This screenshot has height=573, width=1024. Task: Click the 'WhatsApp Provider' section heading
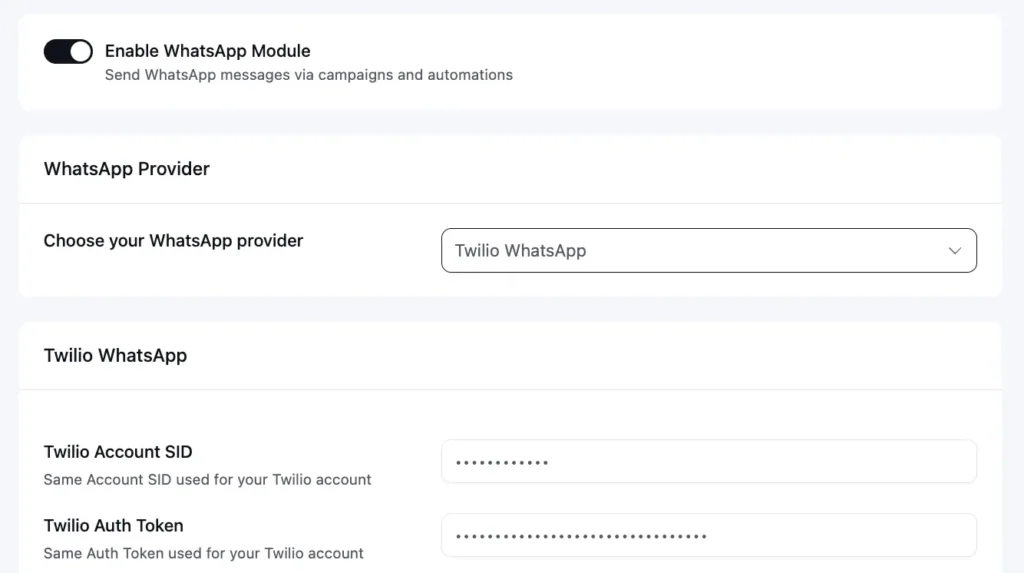pyautogui.click(x=127, y=169)
